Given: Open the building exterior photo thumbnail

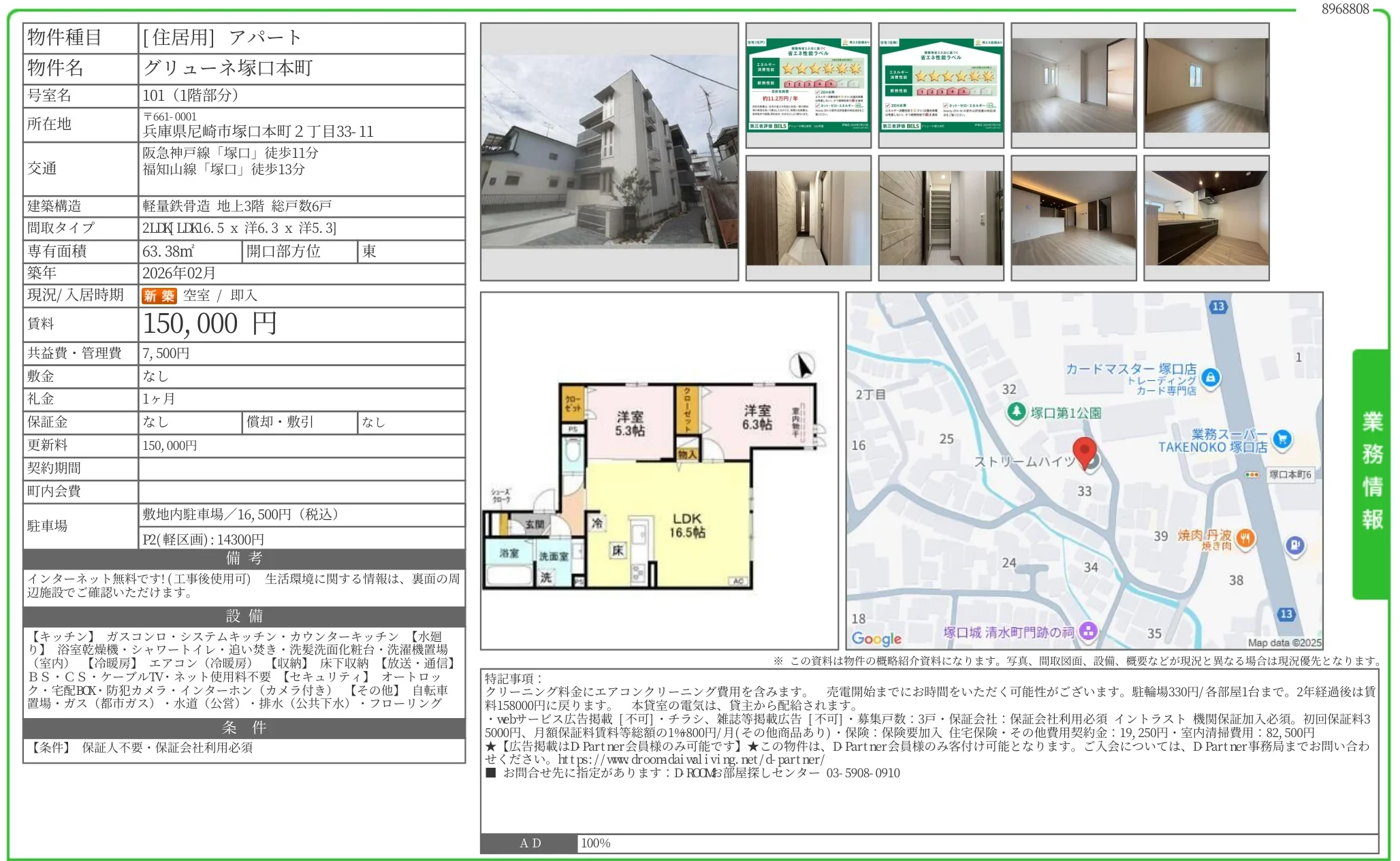Looking at the screenshot, I should pyautogui.click(x=610, y=154).
